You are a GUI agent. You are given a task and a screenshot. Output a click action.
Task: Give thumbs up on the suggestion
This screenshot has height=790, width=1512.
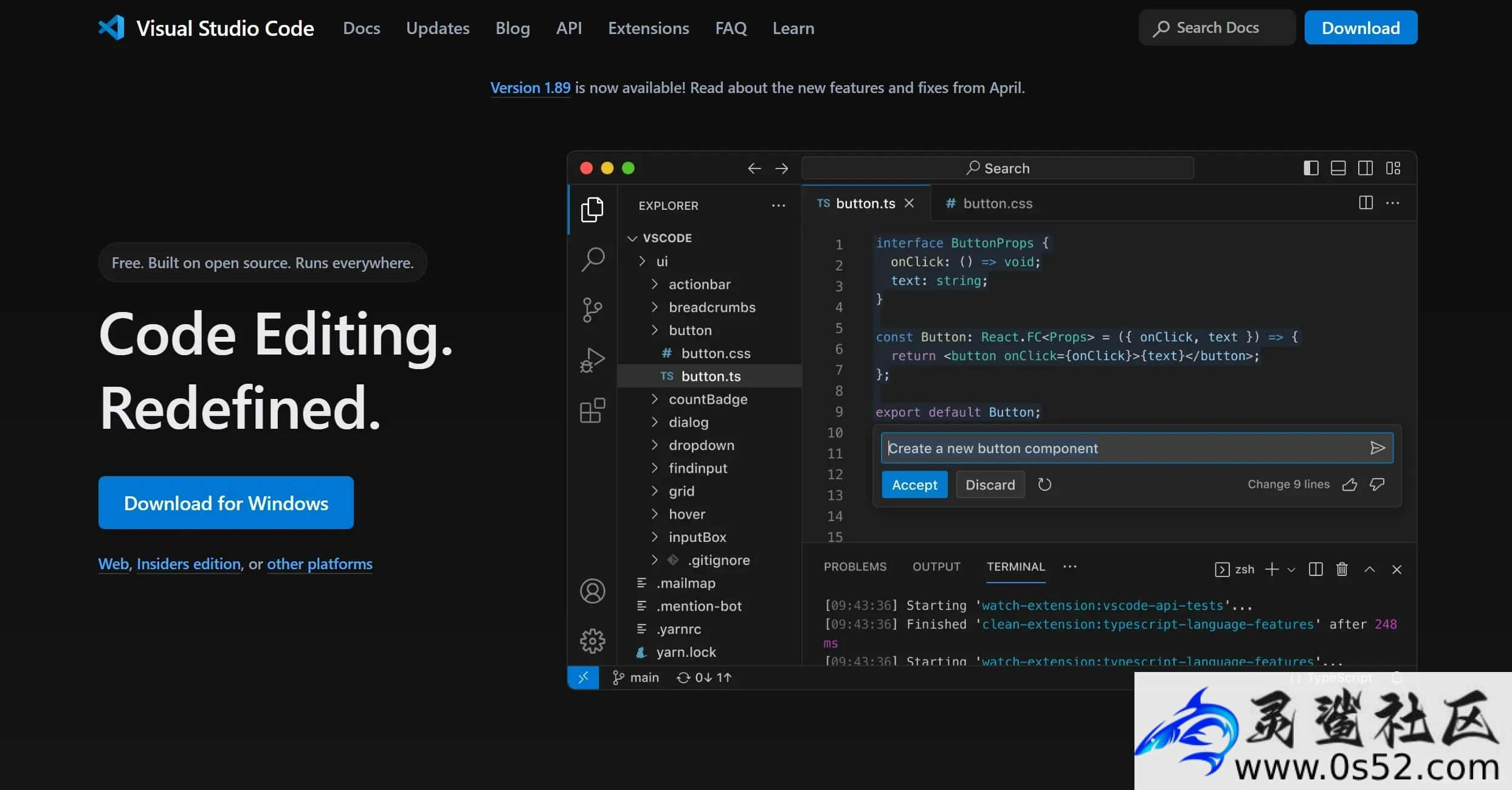coord(1350,485)
